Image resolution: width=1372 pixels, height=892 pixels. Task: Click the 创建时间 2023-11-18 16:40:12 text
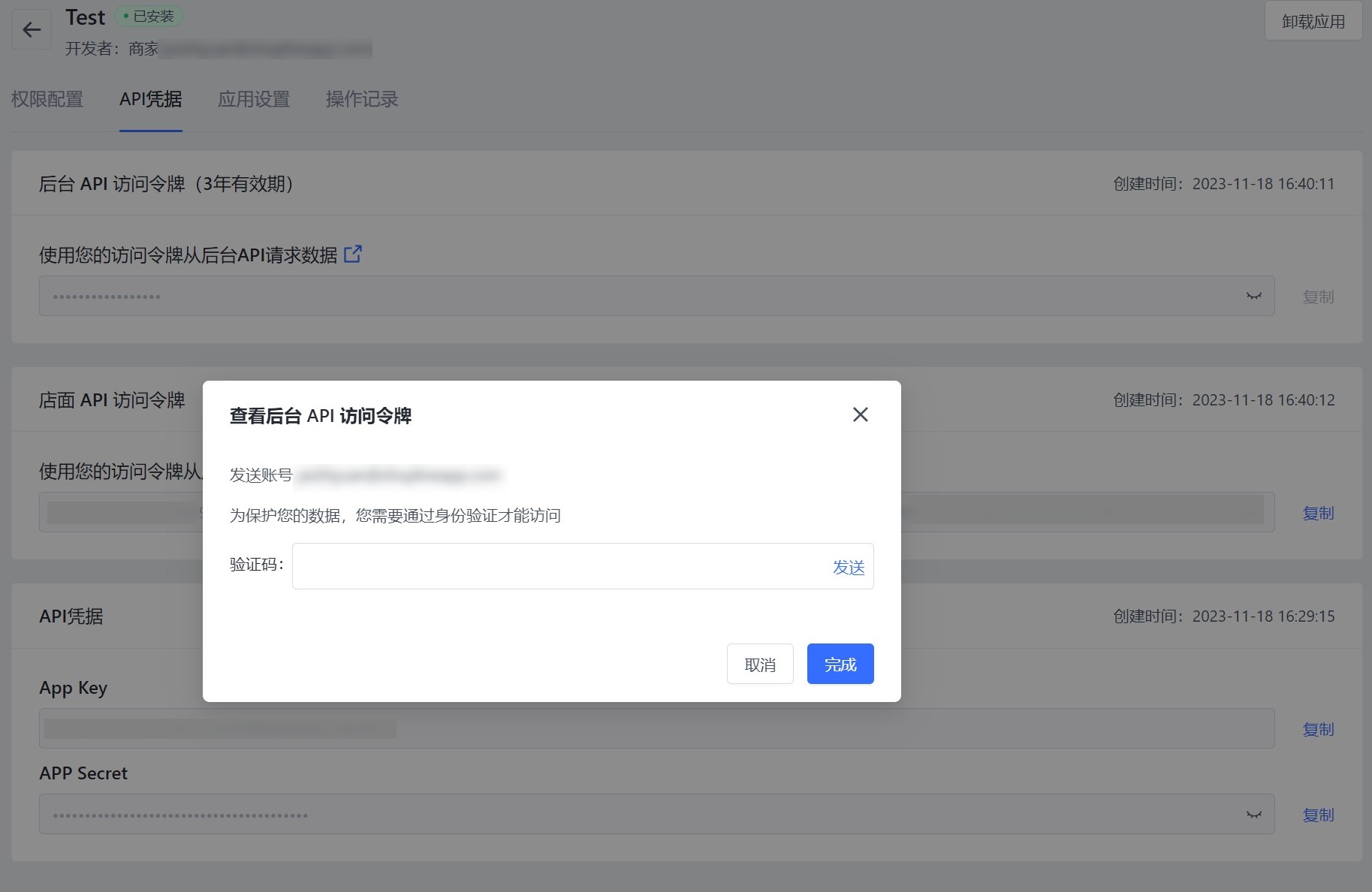point(1223,400)
